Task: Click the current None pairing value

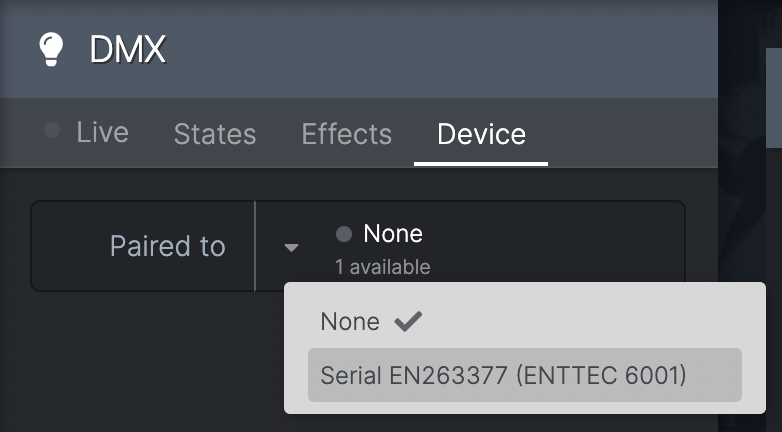Action: click(393, 233)
